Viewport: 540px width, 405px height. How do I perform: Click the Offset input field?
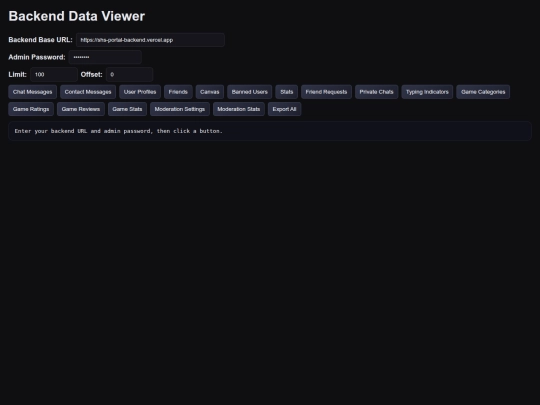click(129, 74)
